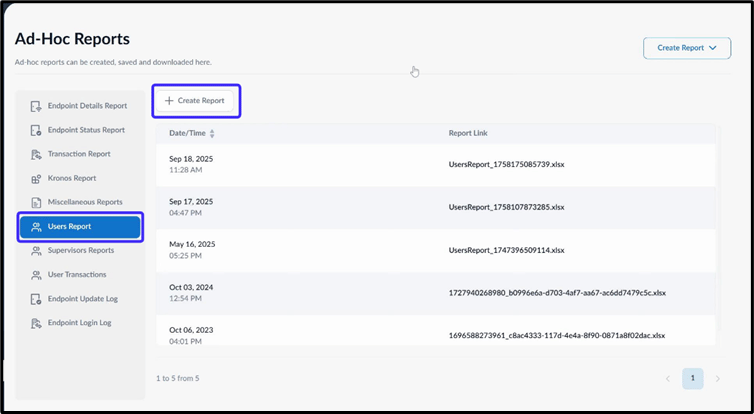The image size is (754, 414).
Task: Download UsersReport_1758107873285.xlsx
Action: [x=506, y=207]
